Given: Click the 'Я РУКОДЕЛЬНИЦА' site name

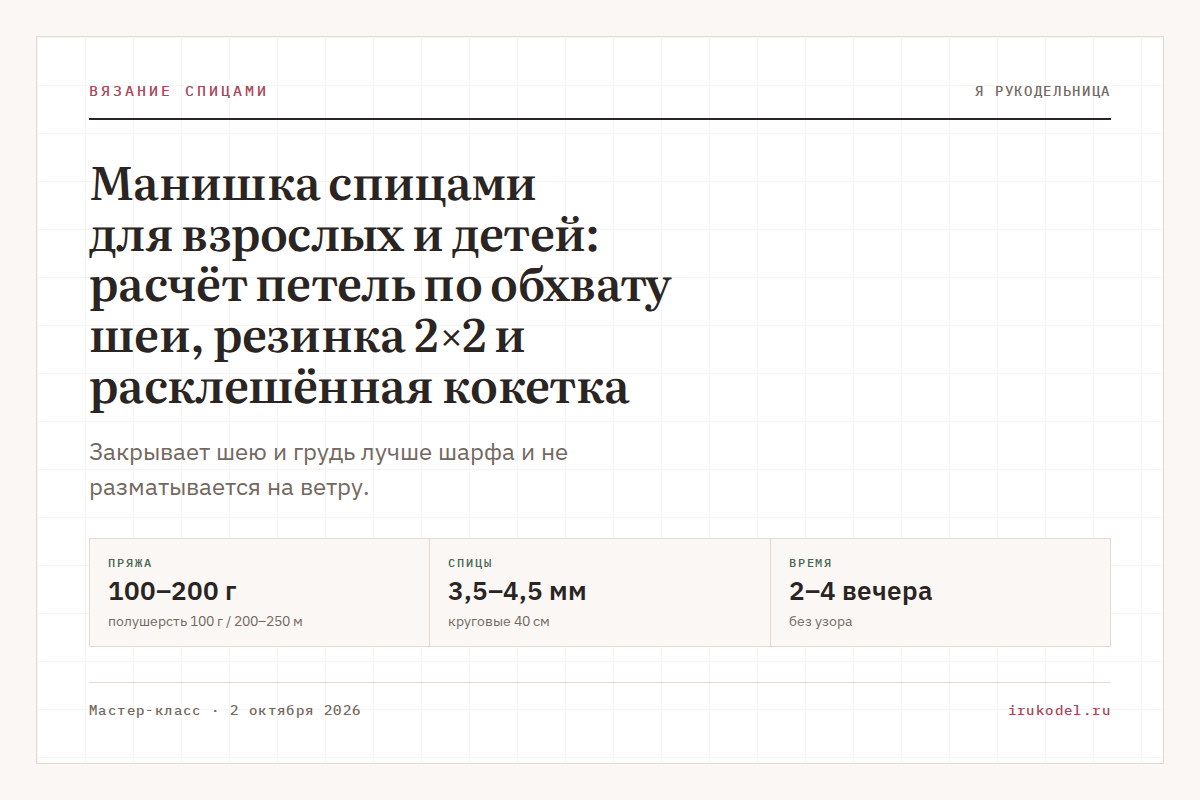Looking at the screenshot, I should tap(1042, 91).
